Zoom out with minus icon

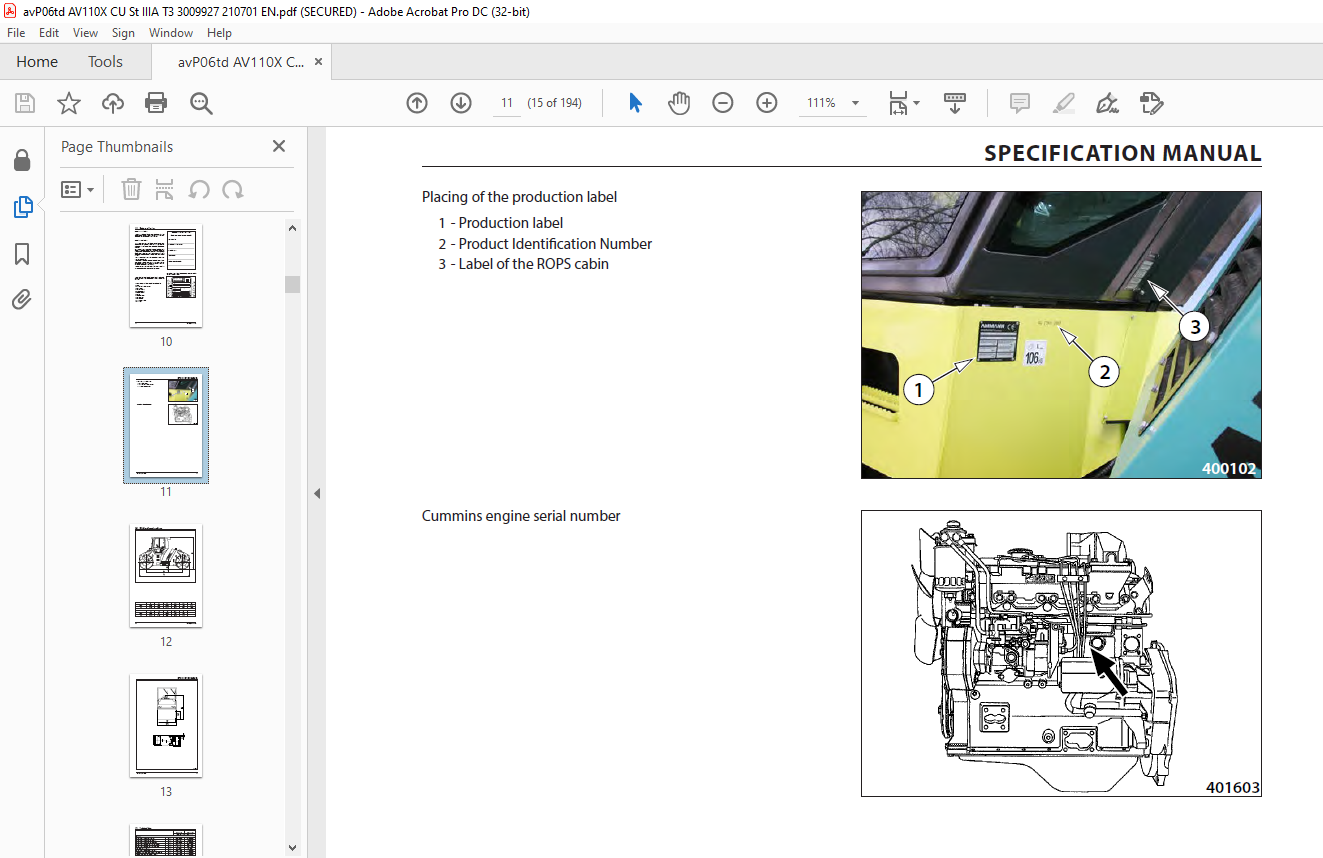tap(723, 103)
